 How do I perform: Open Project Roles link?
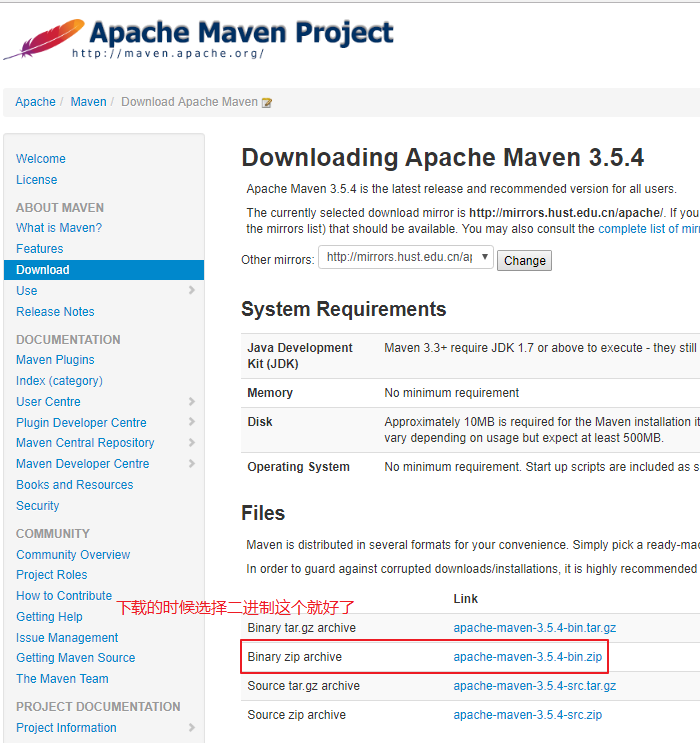pos(52,575)
